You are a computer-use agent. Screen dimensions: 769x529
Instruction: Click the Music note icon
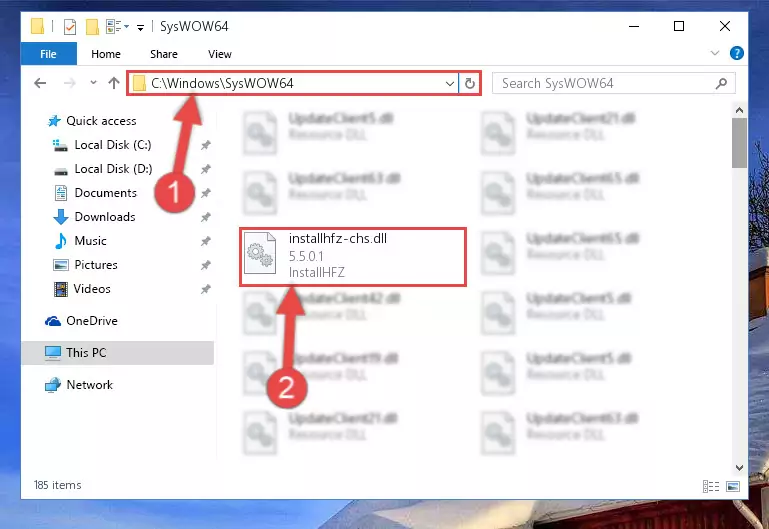pos(60,241)
